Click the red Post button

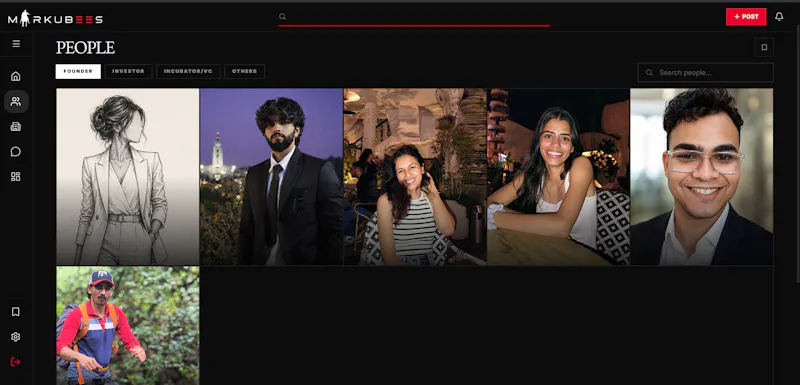(746, 17)
